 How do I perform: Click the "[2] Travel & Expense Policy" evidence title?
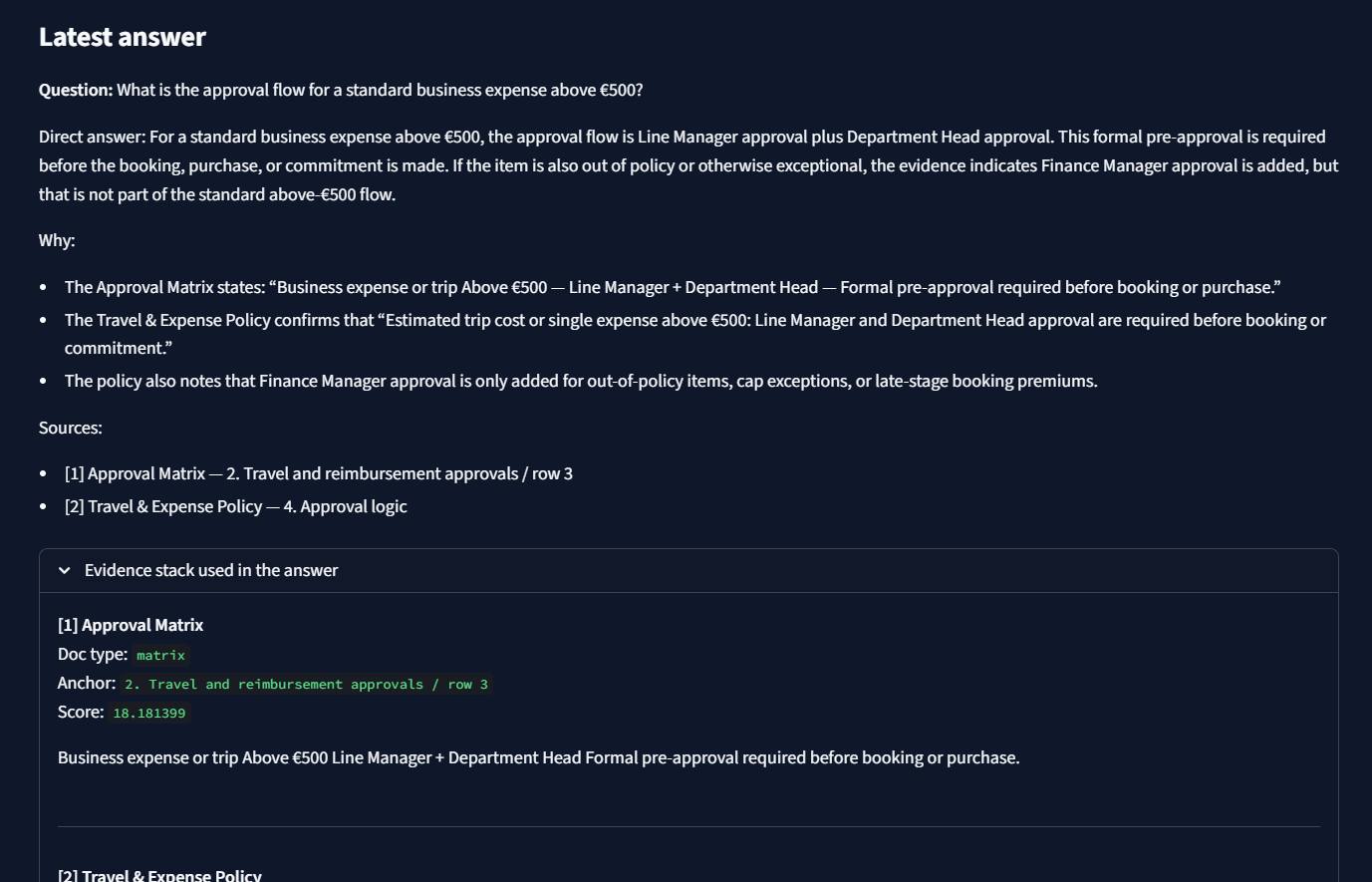pos(159,875)
